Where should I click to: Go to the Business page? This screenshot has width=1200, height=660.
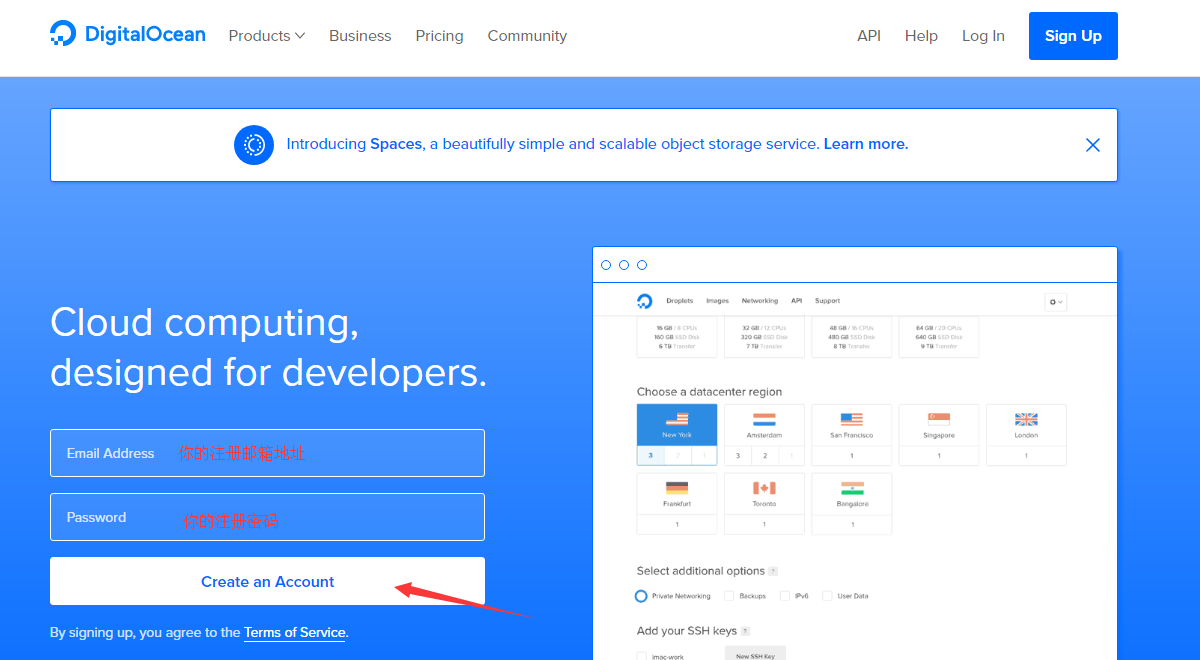pyautogui.click(x=360, y=36)
